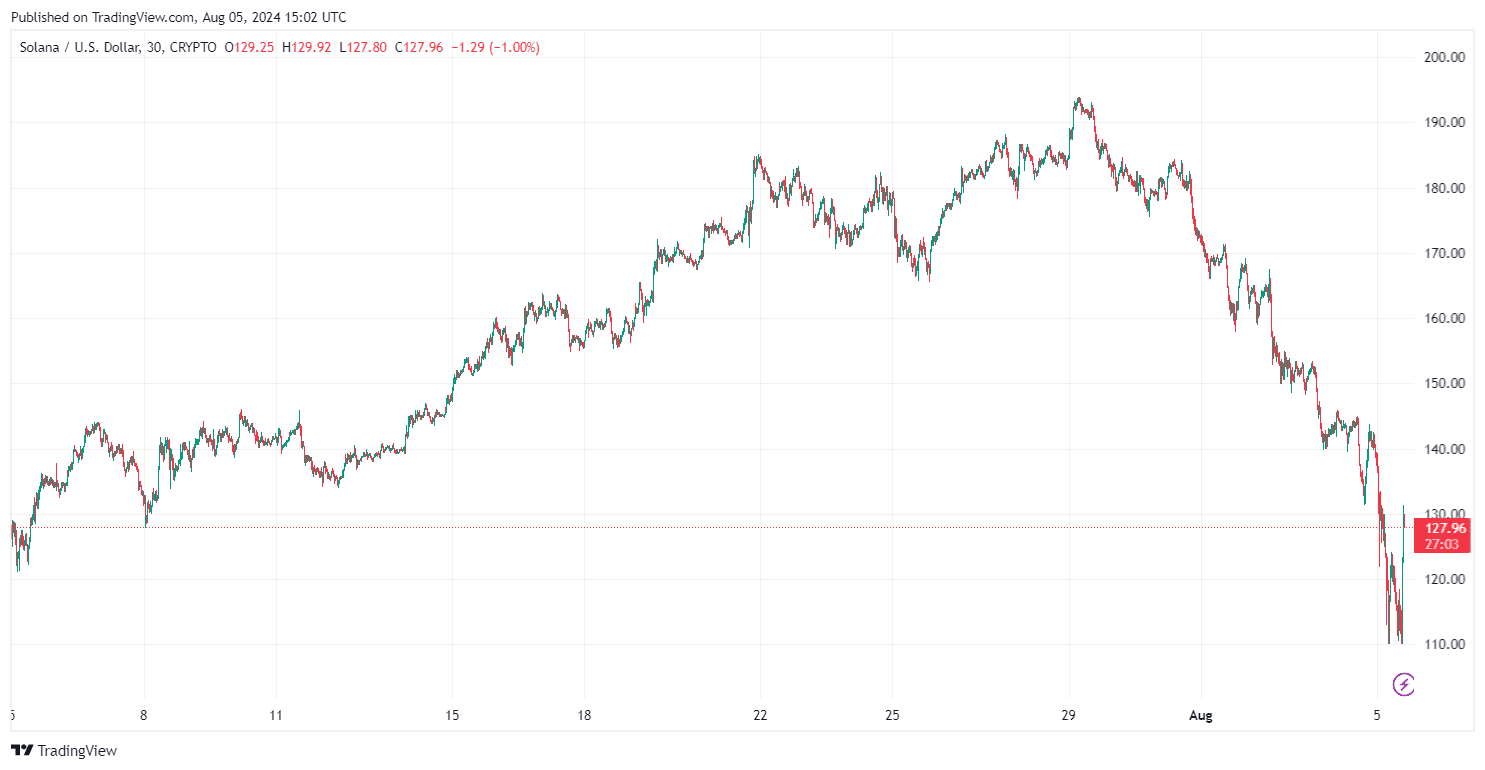The image size is (1485, 770).
Task: Click the '15' date label on time axis
Action: click(x=452, y=715)
